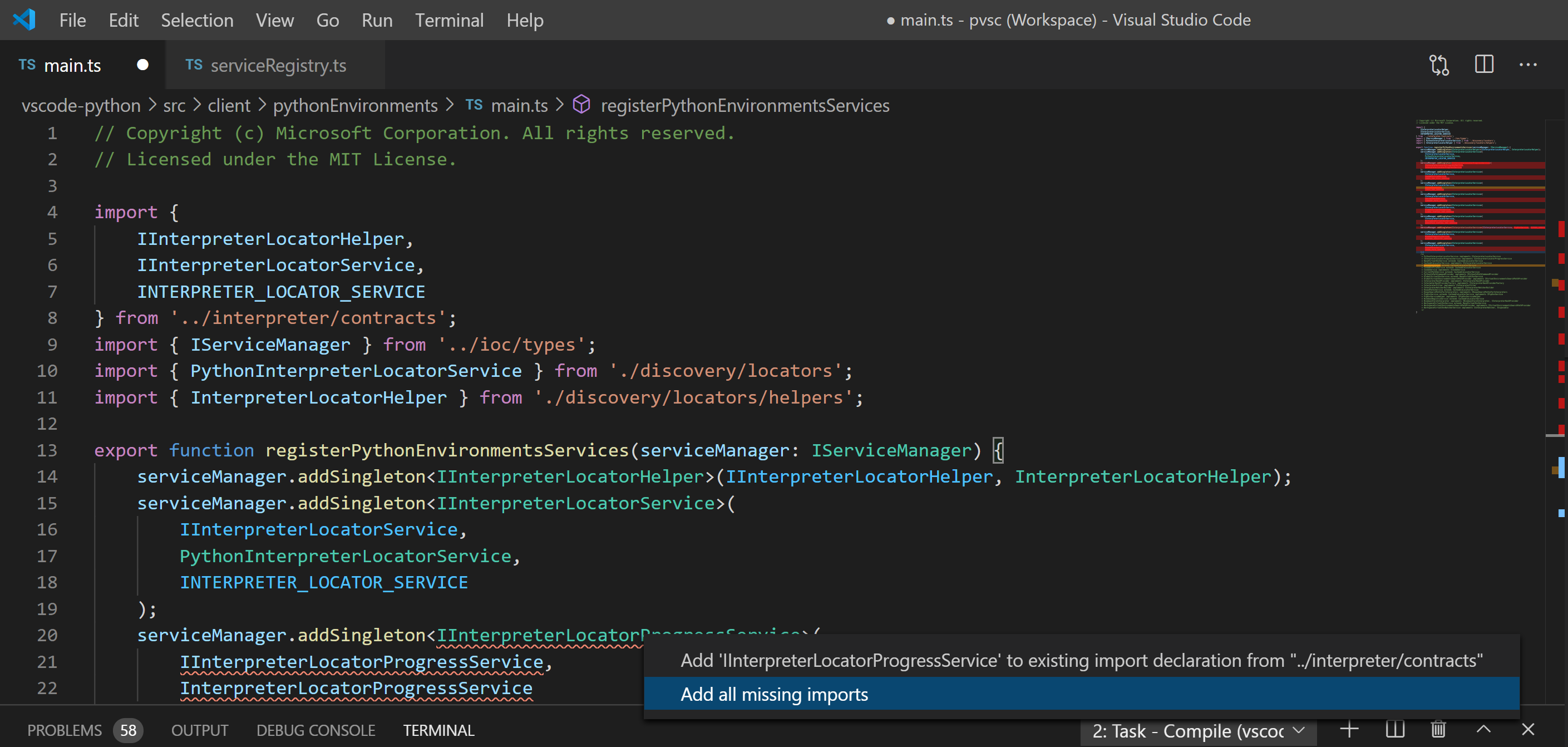
Task: Split the editor to the right
Action: (x=1484, y=65)
